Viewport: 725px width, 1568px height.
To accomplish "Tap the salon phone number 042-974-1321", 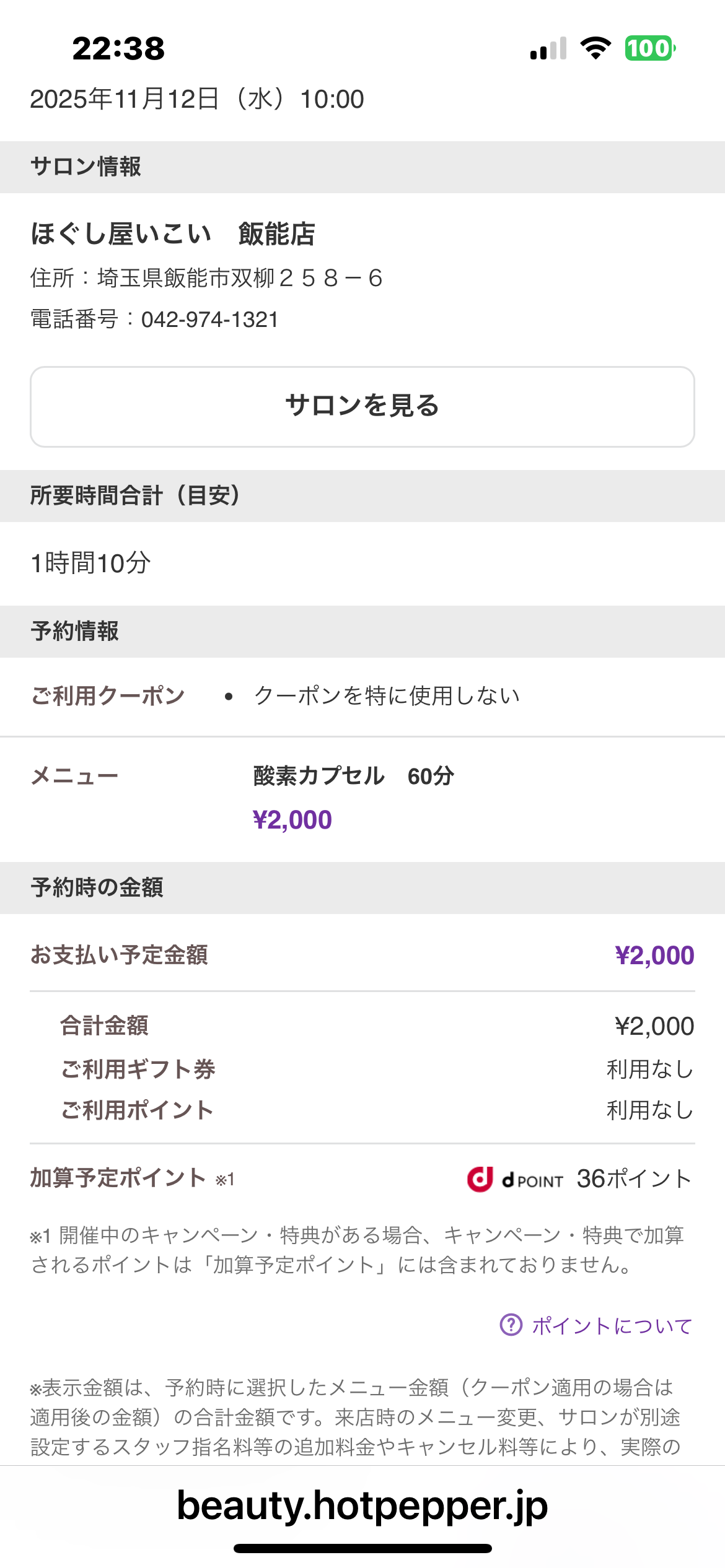I will (x=209, y=320).
